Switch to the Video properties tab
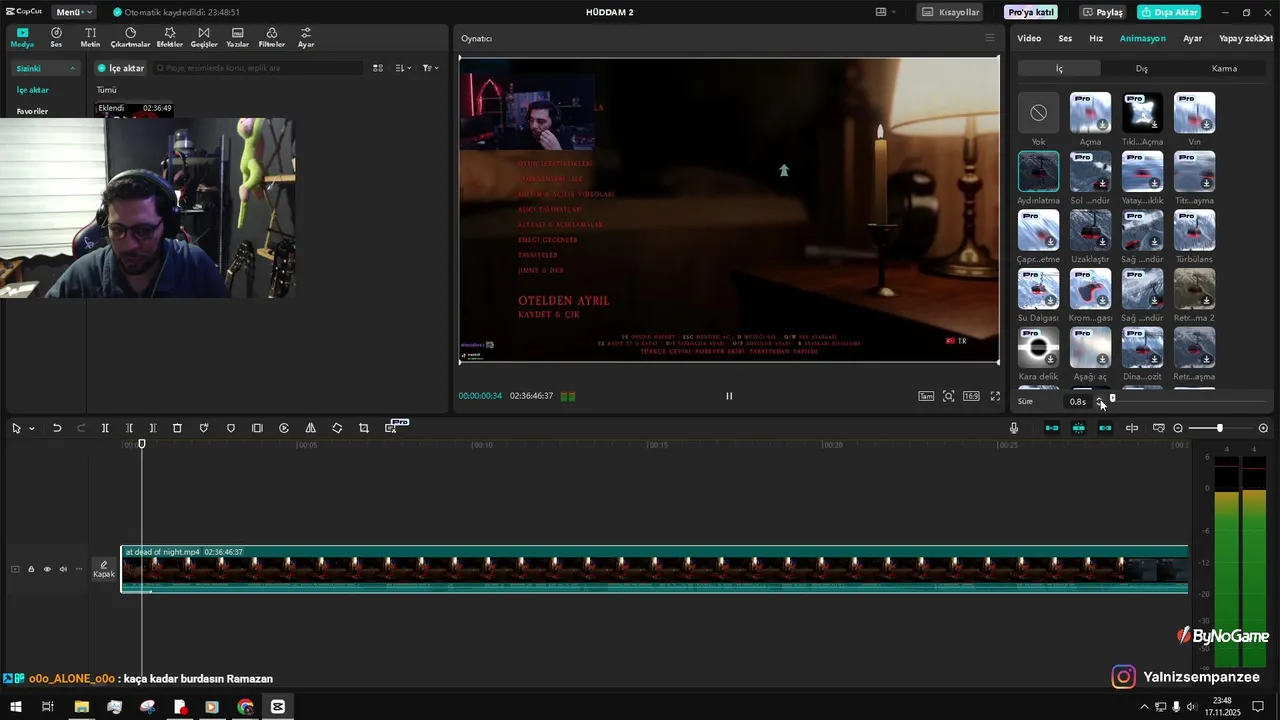 (x=1029, y=38)
